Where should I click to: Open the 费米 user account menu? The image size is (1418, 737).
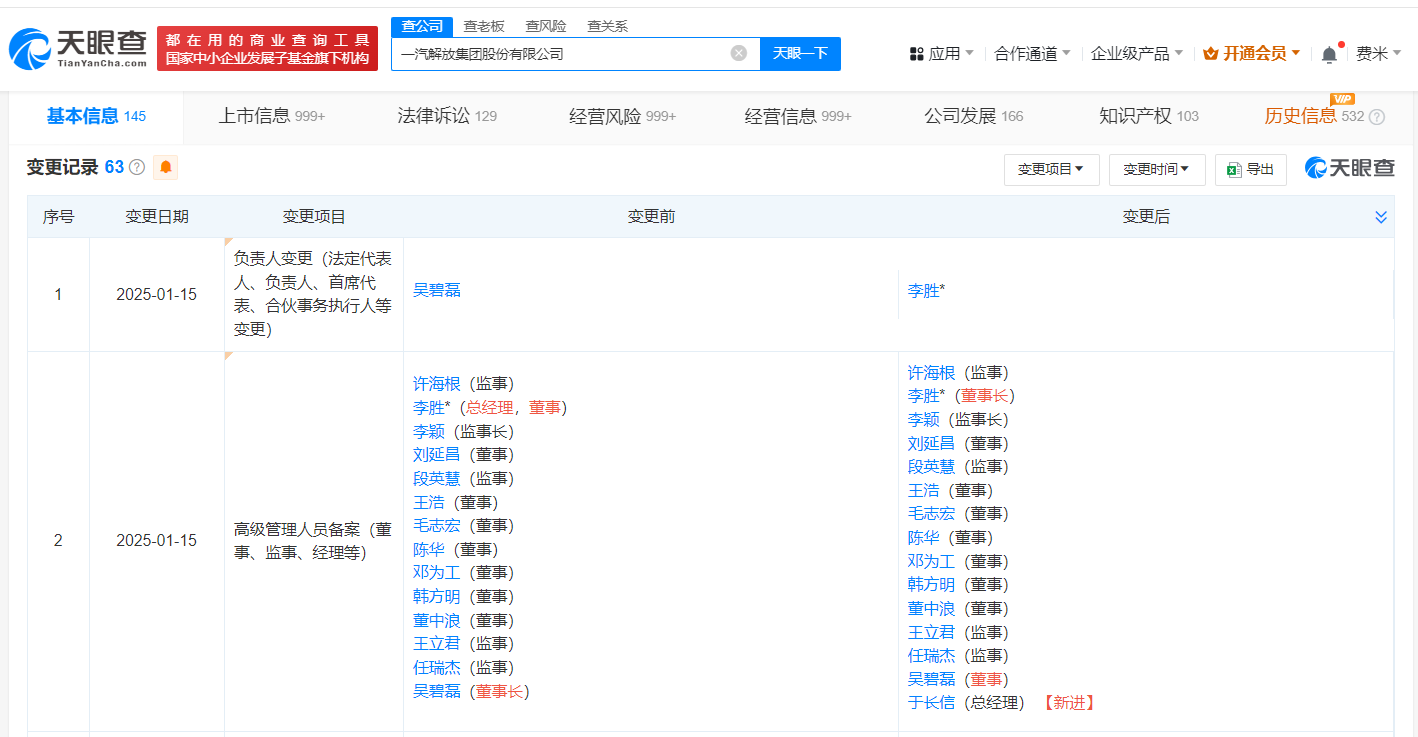[x=1378, y=54]
